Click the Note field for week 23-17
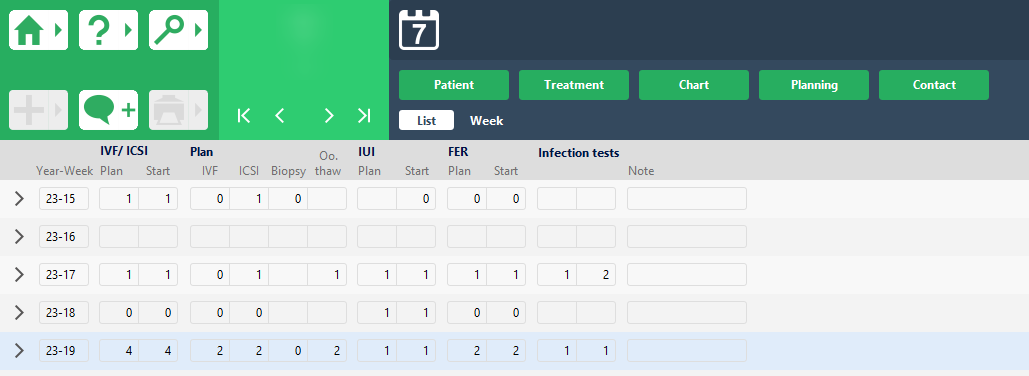The width and height of the screenshot is (1029, 376). point(687,275)
